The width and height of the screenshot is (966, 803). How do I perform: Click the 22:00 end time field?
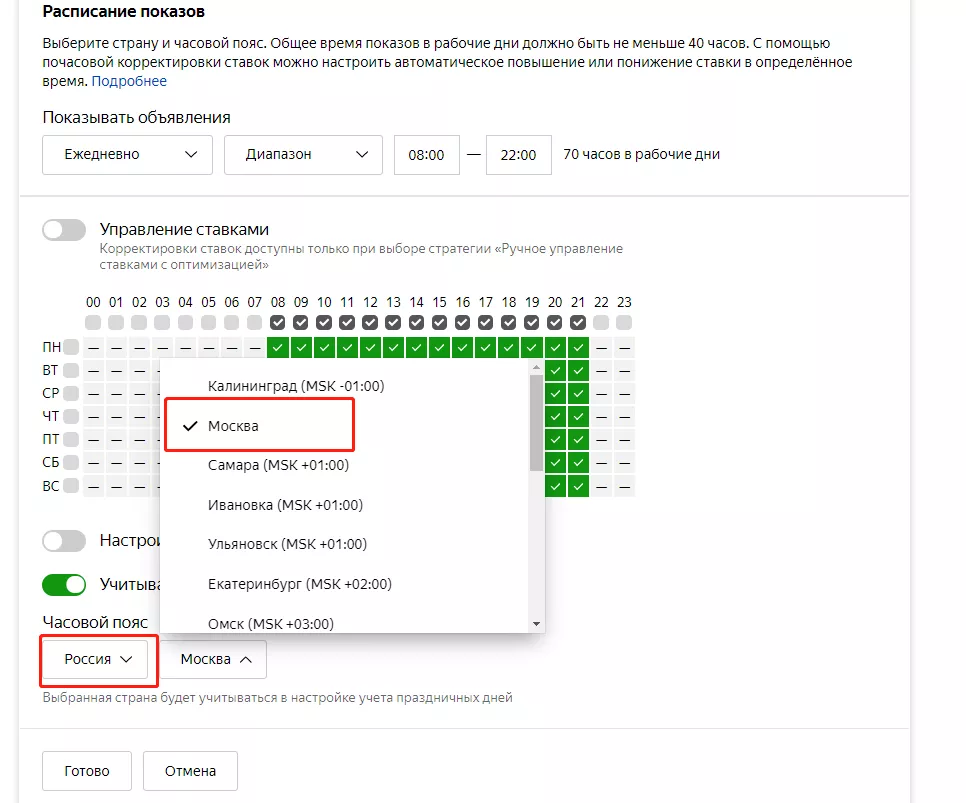click(518, 155)
